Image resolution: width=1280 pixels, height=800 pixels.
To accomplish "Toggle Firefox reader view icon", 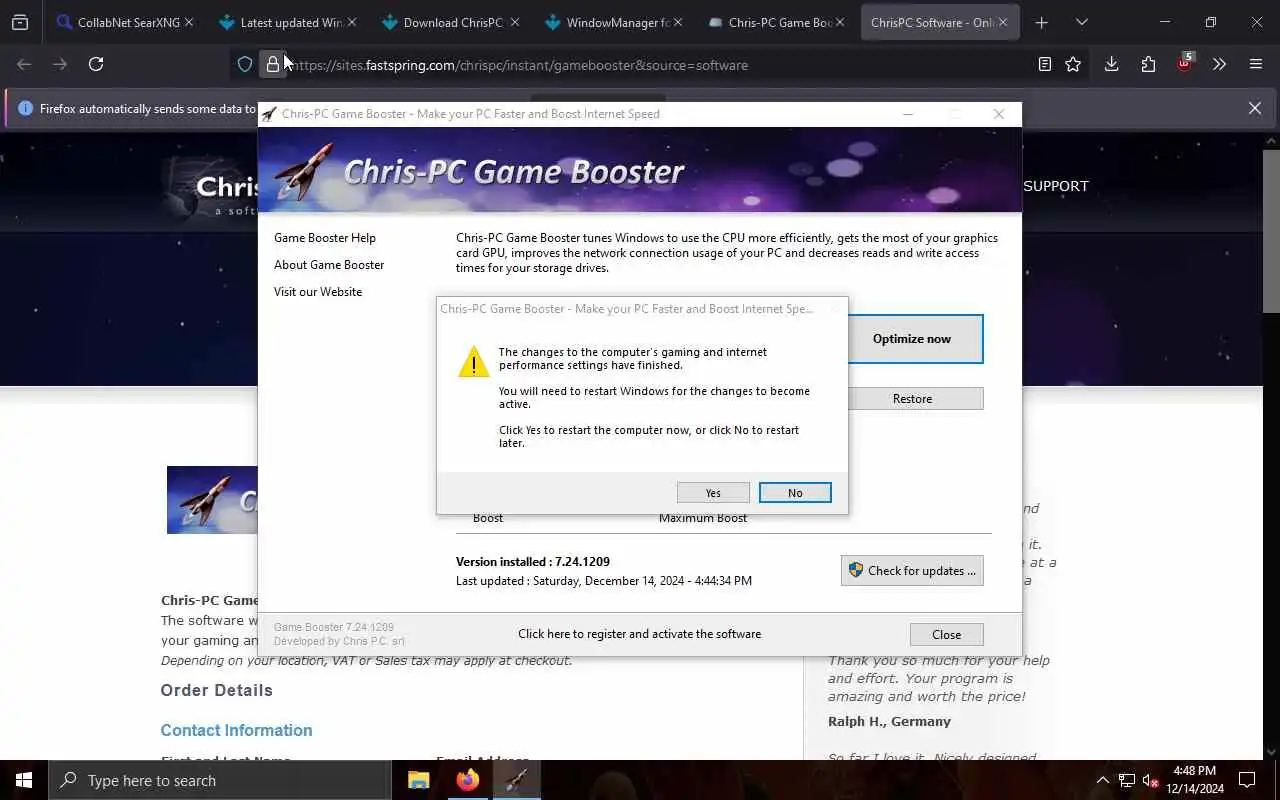I will pos(1044,64).
